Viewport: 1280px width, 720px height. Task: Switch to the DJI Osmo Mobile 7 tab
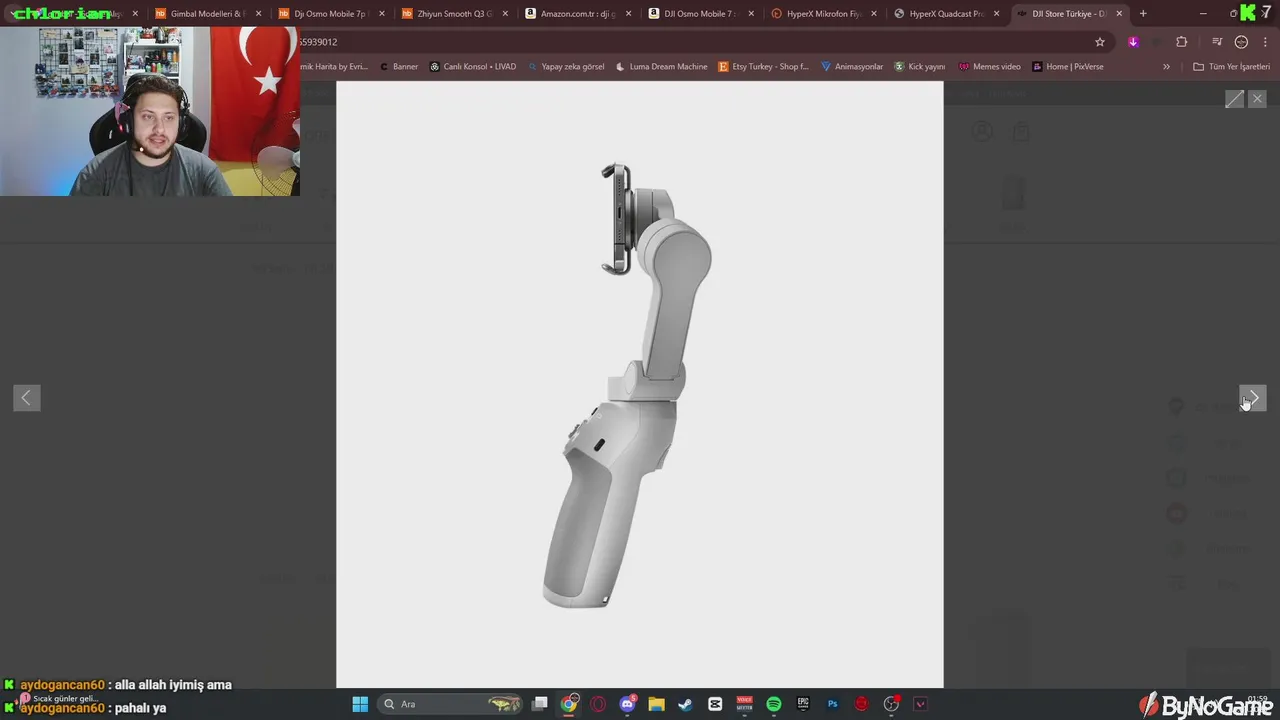point(701,14)
